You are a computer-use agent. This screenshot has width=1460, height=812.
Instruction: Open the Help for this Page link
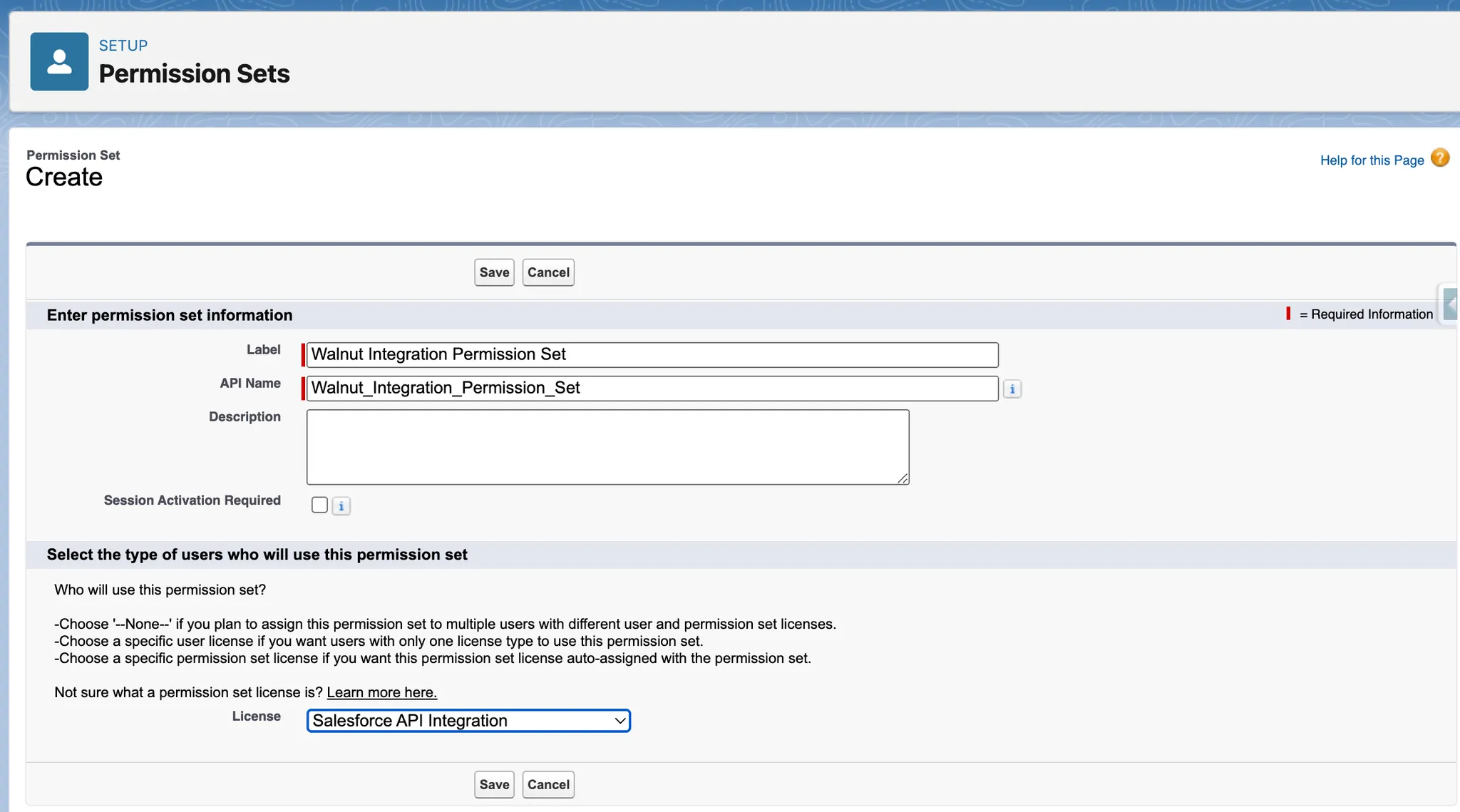(x=1372, y=160)
